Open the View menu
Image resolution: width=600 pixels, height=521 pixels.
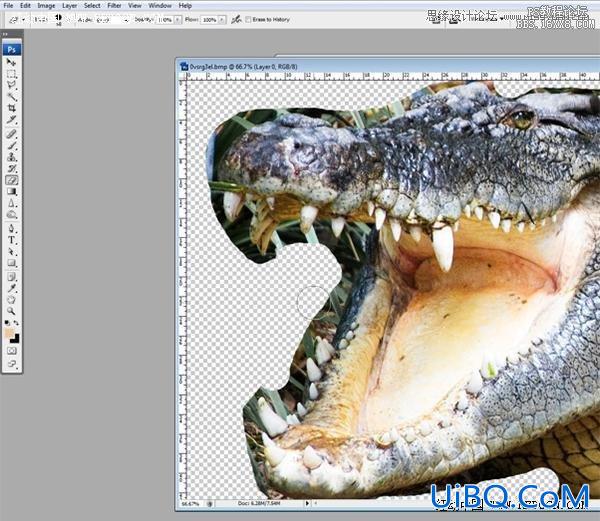[135, 5]
